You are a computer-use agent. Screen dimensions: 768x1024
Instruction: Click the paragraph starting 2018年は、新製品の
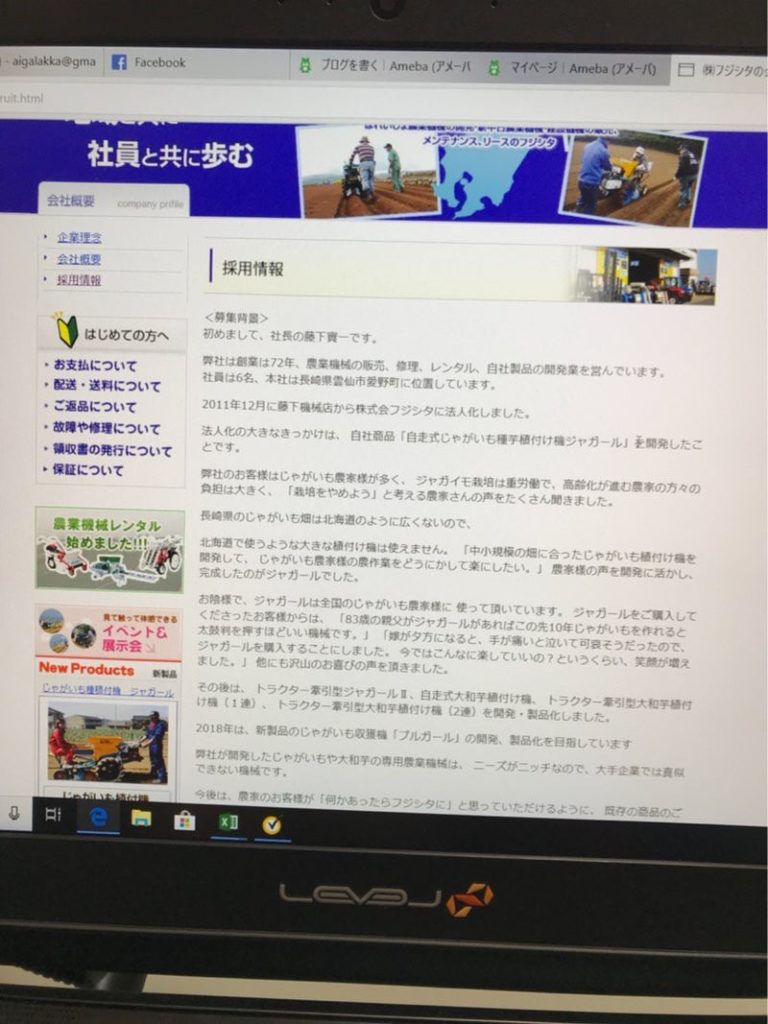(413, 736)
